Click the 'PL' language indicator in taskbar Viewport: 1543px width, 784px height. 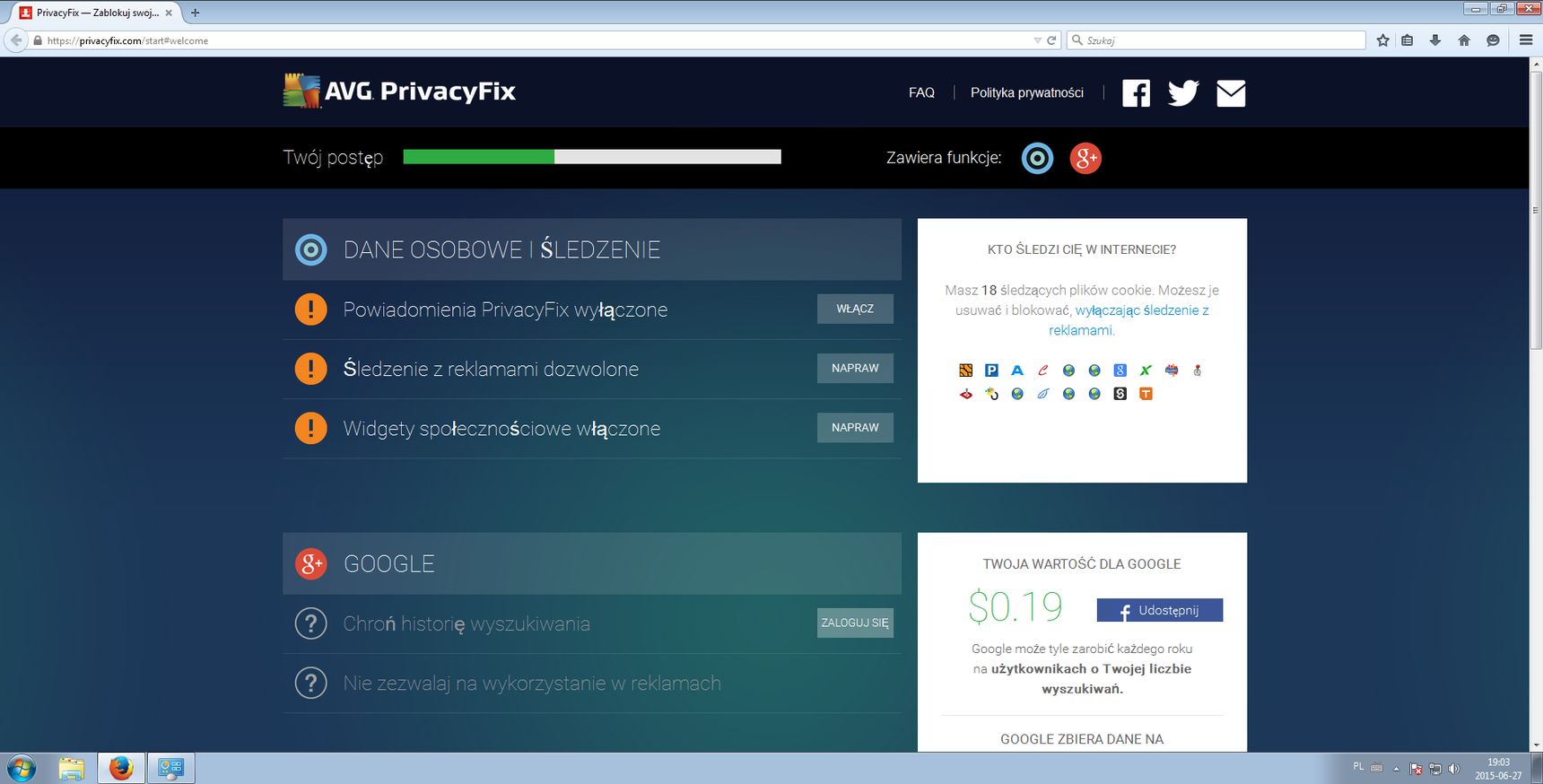pos(1358,767)
